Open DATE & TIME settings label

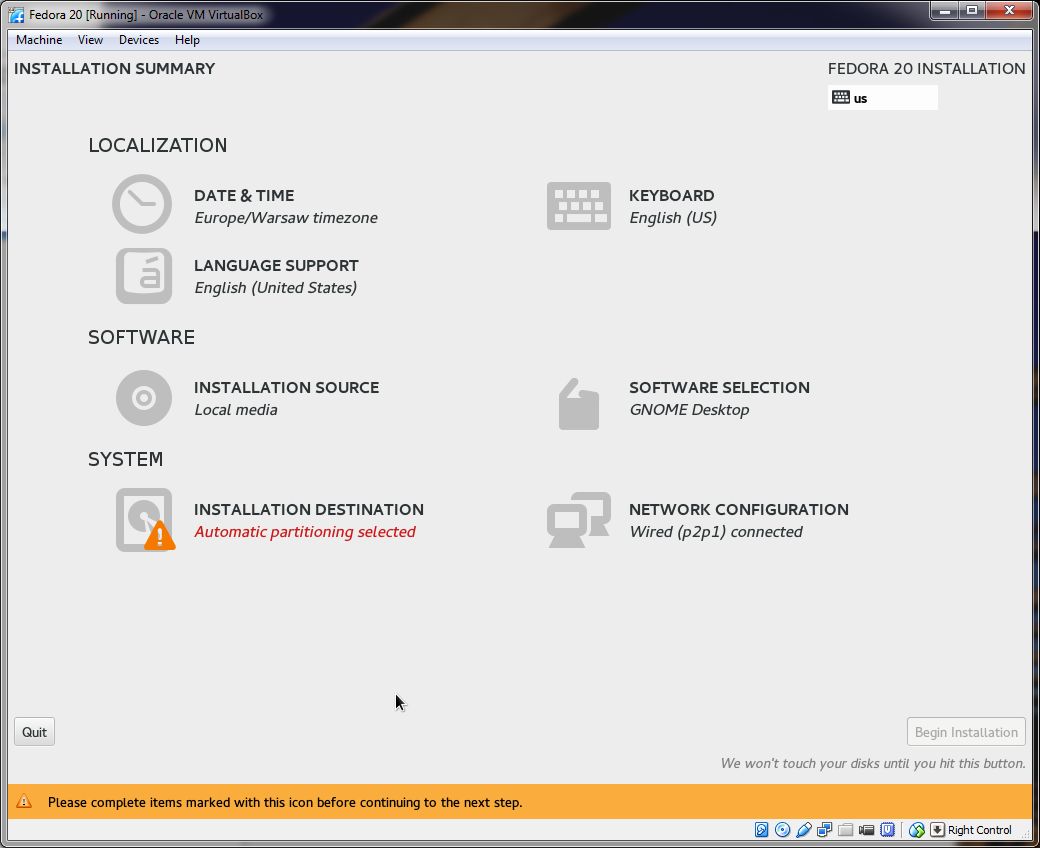click(244, 196)
